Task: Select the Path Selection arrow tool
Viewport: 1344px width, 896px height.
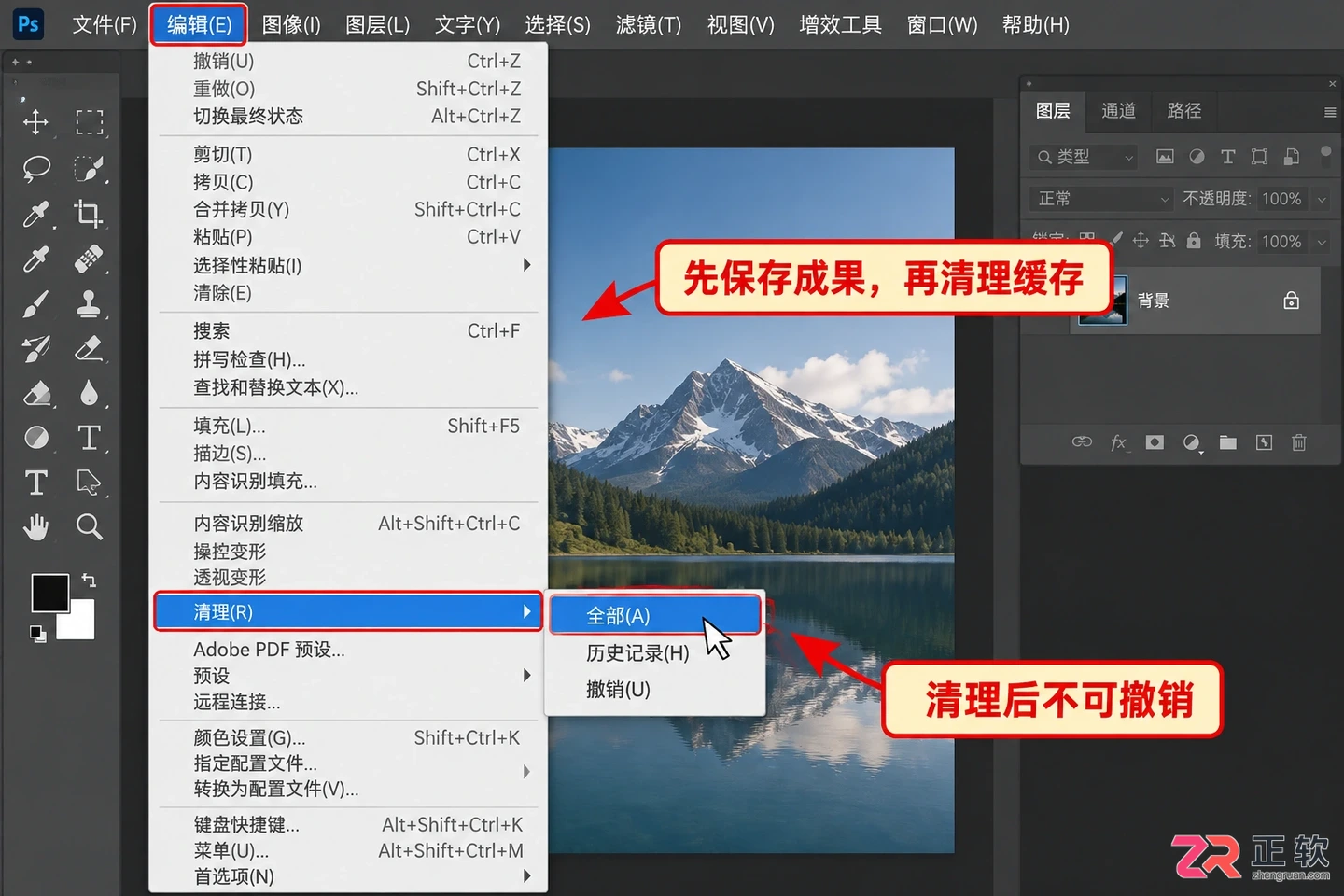Action: pyautogui.click(x=89, y=483)
